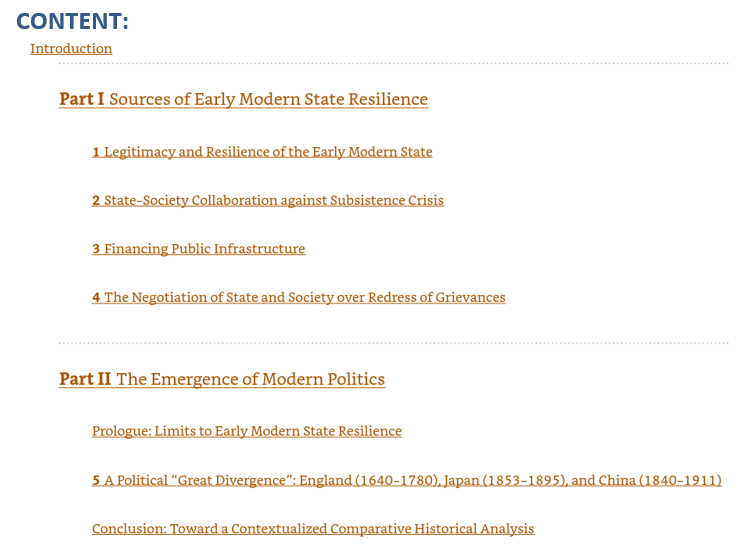Screen dimensions: 747x551
Task: Open 'Negotiation of State and Society' chapter link
Action: tap(304, 297)
